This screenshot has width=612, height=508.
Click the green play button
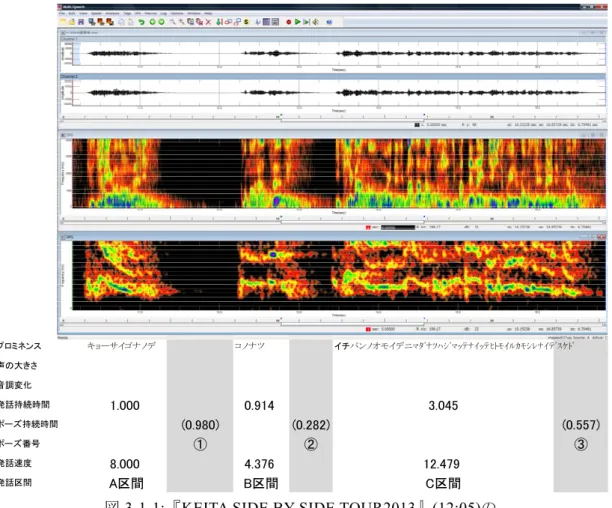297,22
